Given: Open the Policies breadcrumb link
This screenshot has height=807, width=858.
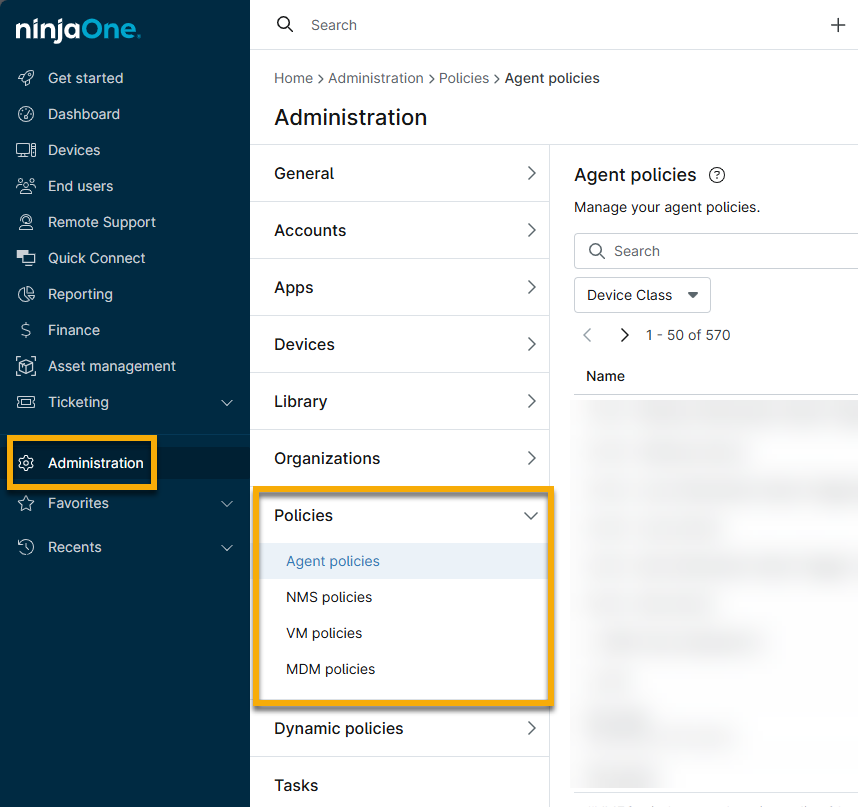Looking at the screenshot, I should click(x=464, y=78).
